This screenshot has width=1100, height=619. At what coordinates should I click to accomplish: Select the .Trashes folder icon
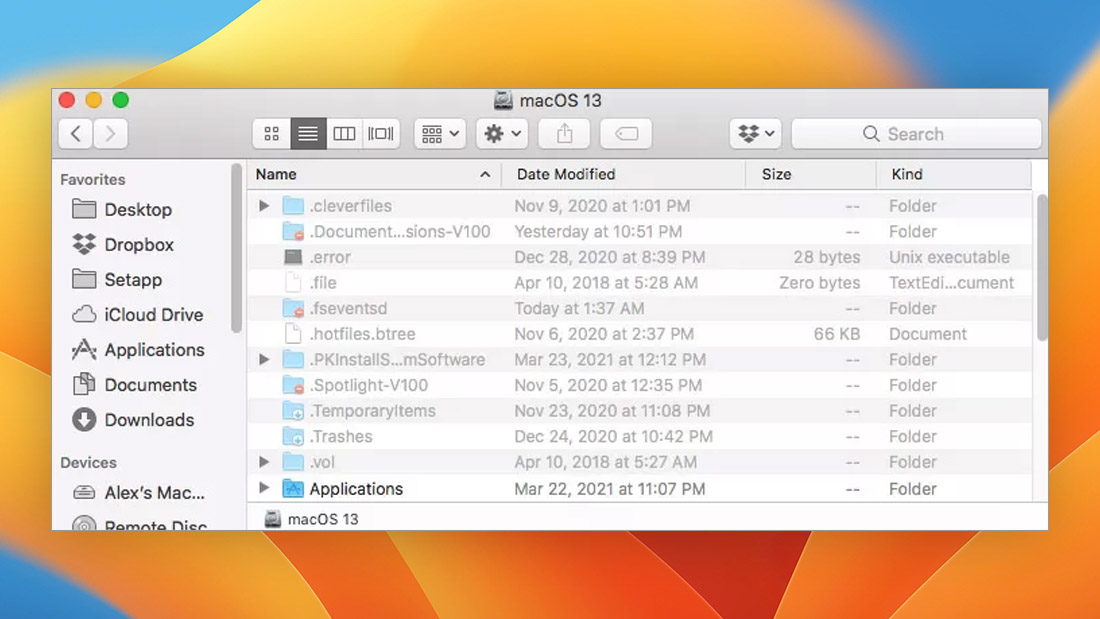click(293, 437)
